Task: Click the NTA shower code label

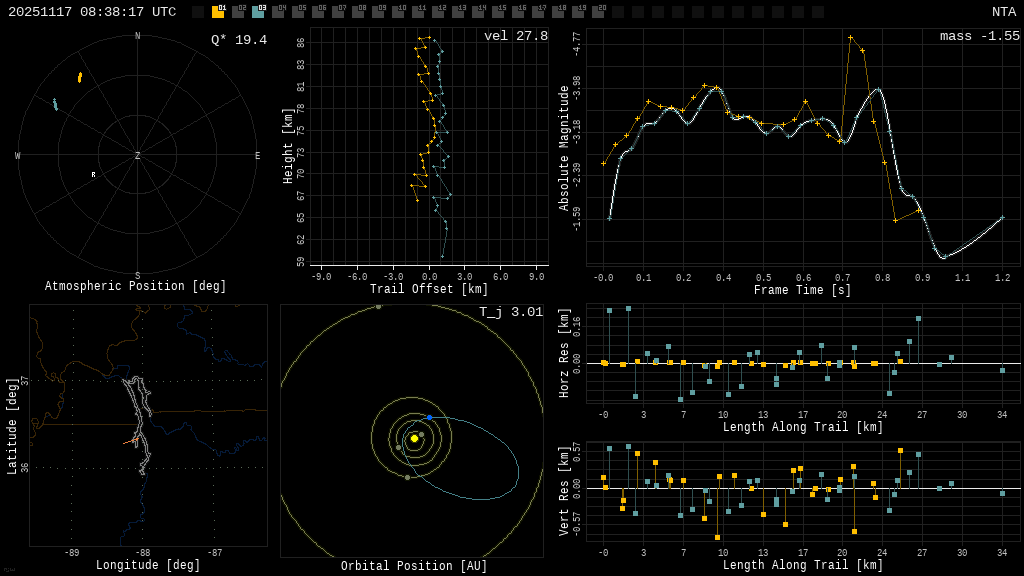Action: click(x=1003, y=12)
